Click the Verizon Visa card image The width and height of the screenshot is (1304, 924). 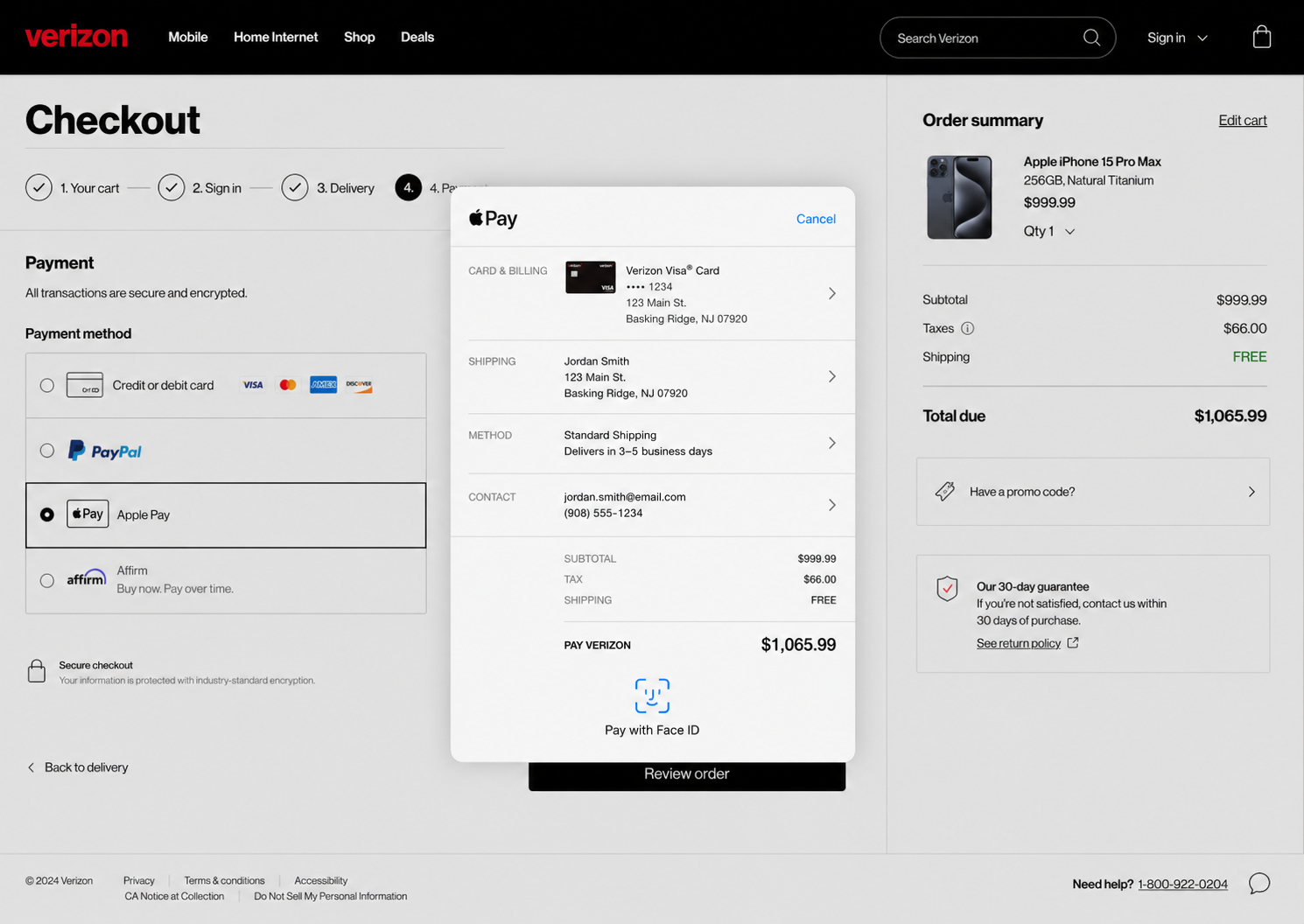pyautogui.click(x=590, y=277)
